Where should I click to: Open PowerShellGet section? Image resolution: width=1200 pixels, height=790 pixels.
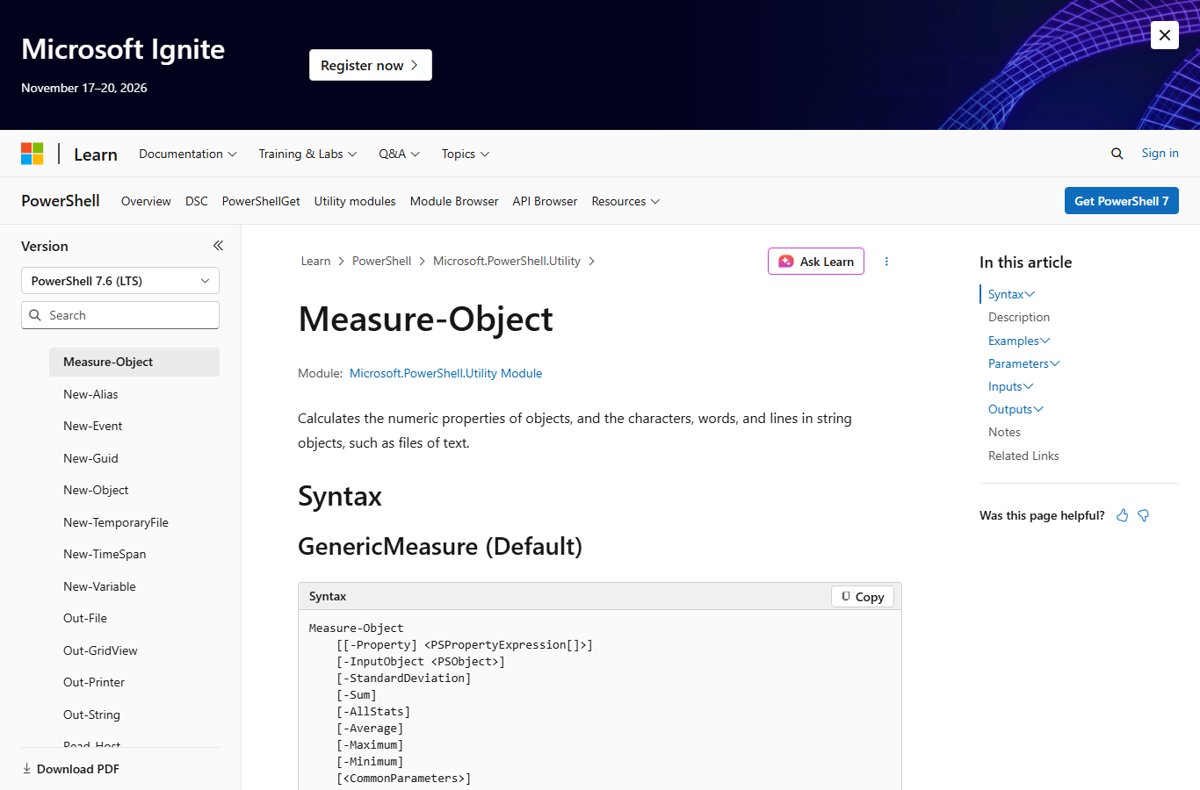[x=261, y=201]
